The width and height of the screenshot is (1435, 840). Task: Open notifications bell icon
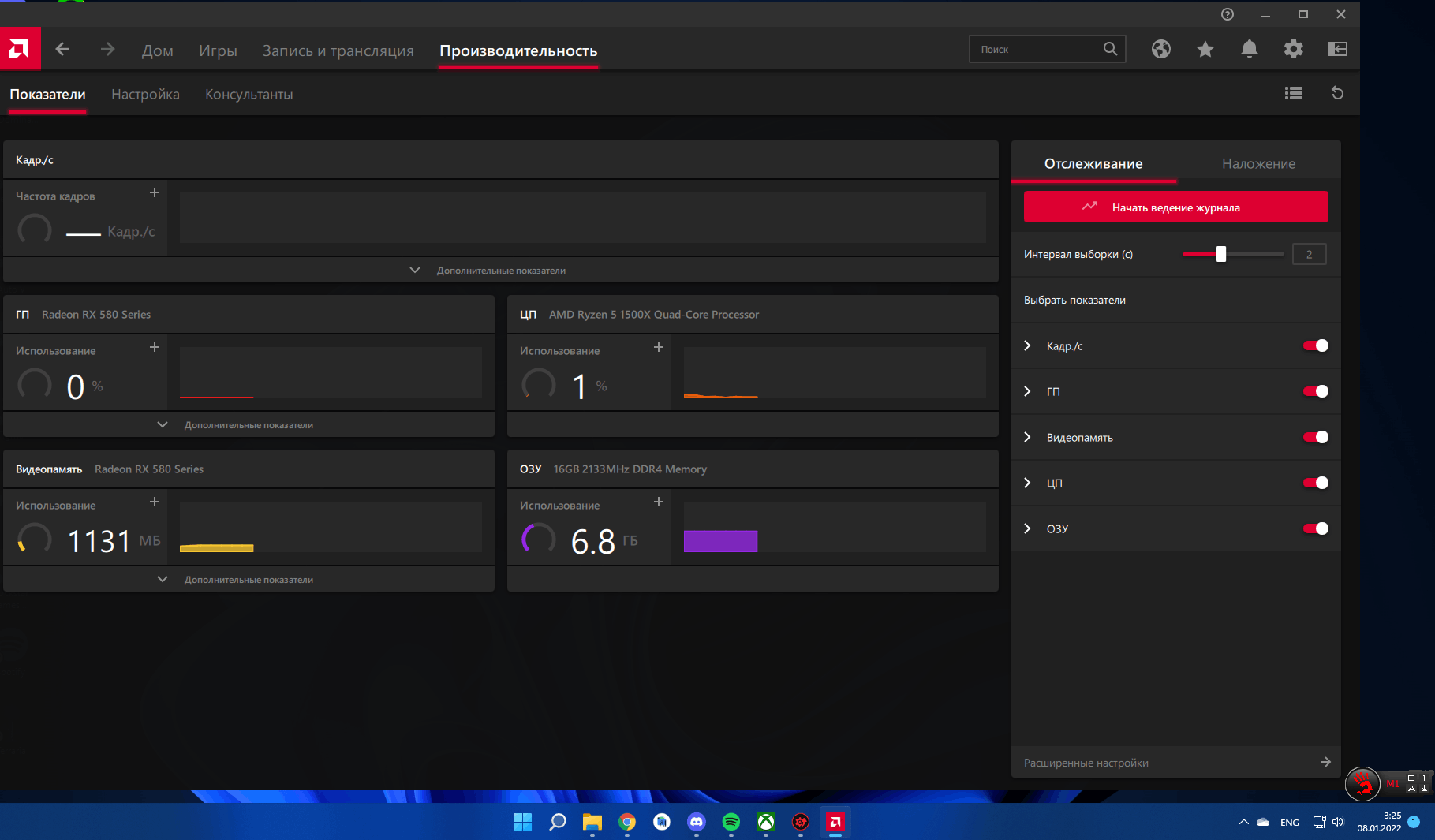[x=1249, y=49]
